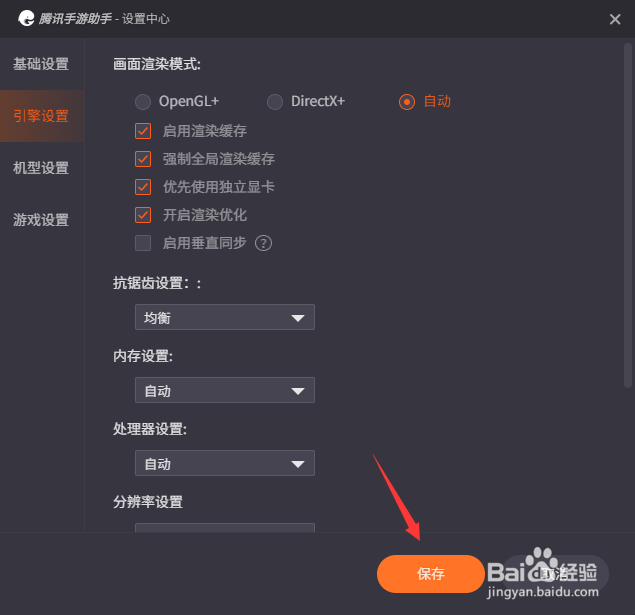Click the Tencent Gaming Buddy logo icon

pyautogui.click(x=26, y=19)
